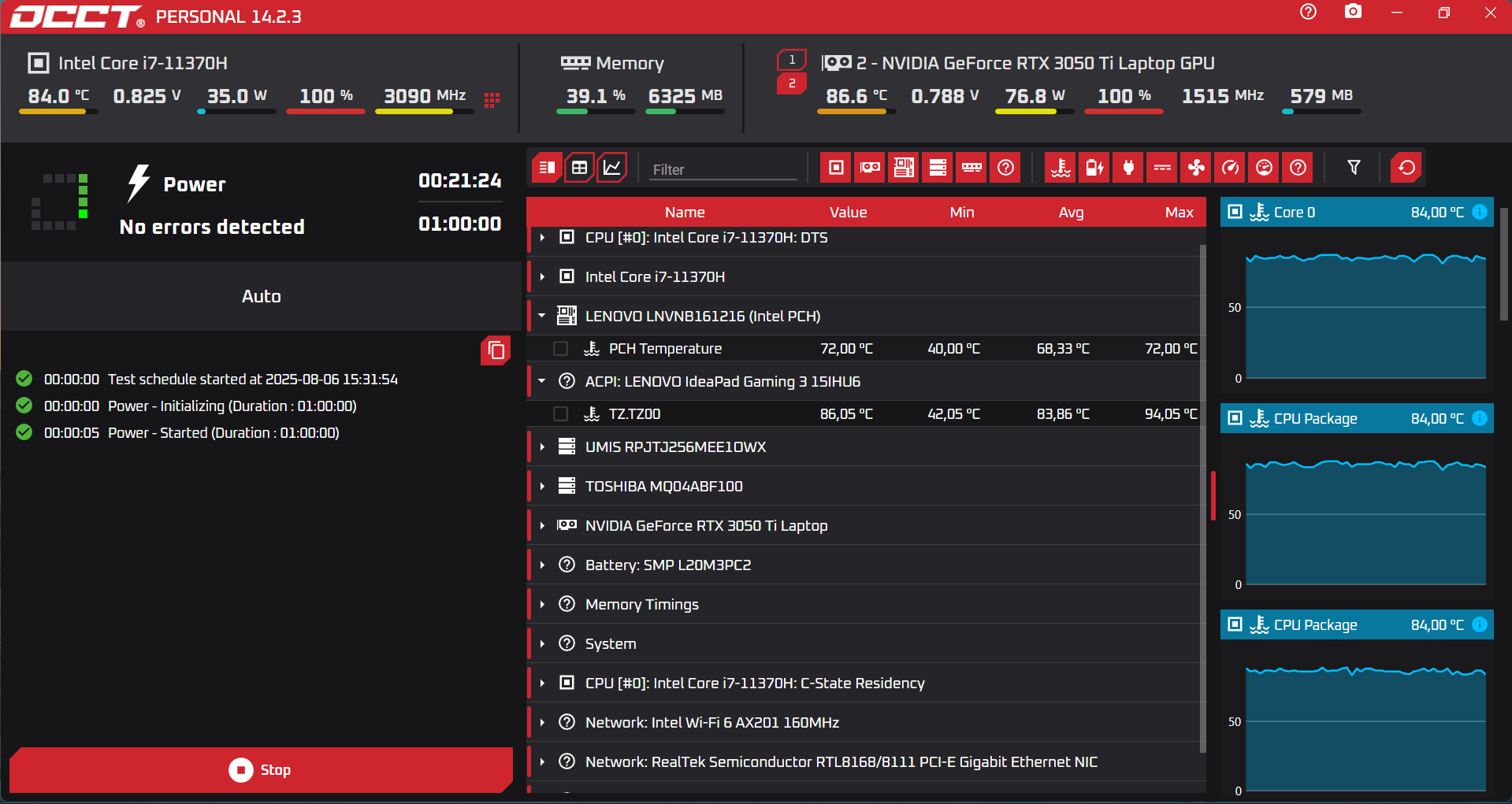The height and width of the screenshot is (804, 1512).
Task: Select GPU number 2 in header
Action: pos(792,83)
